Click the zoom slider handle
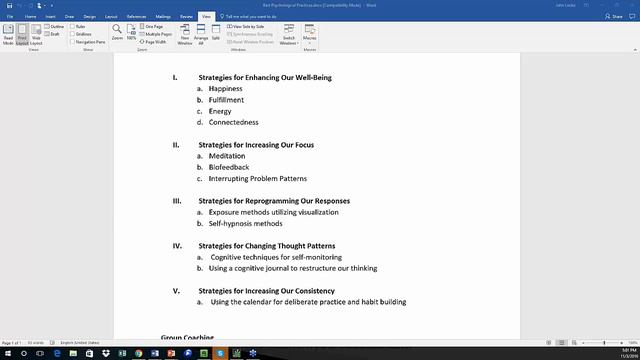 pos(604,343)
